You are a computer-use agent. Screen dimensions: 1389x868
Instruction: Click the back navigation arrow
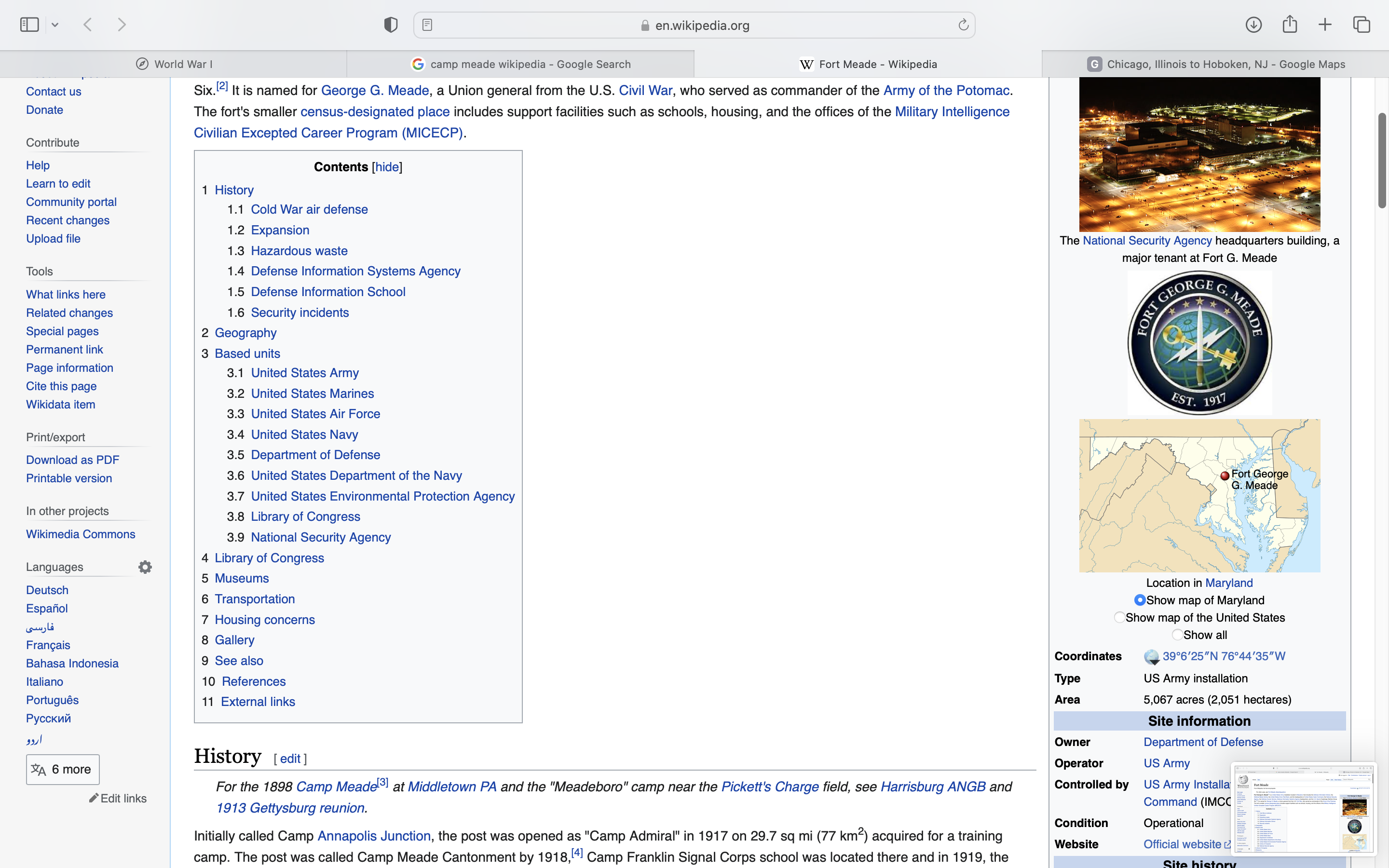88,25
